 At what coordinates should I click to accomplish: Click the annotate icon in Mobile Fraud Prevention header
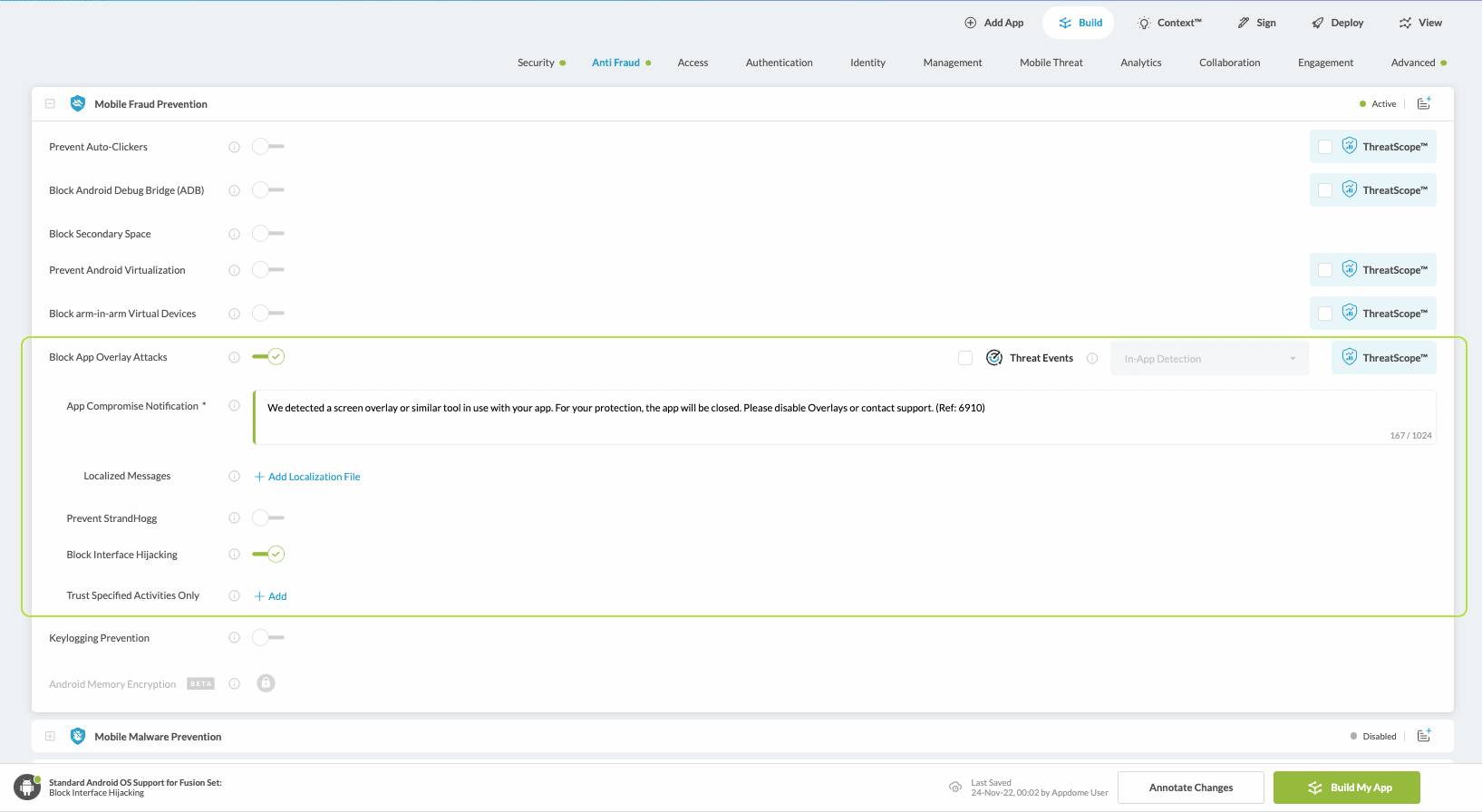coord(1424,103)
